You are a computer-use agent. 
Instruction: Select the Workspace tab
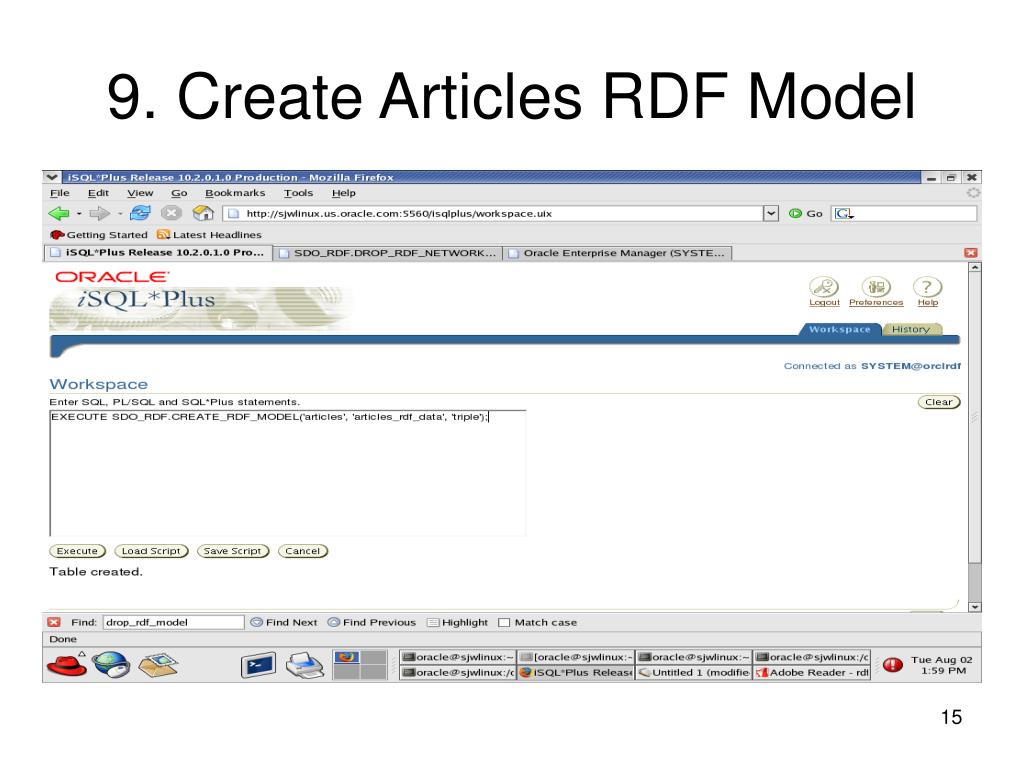(x=840, y=329)
